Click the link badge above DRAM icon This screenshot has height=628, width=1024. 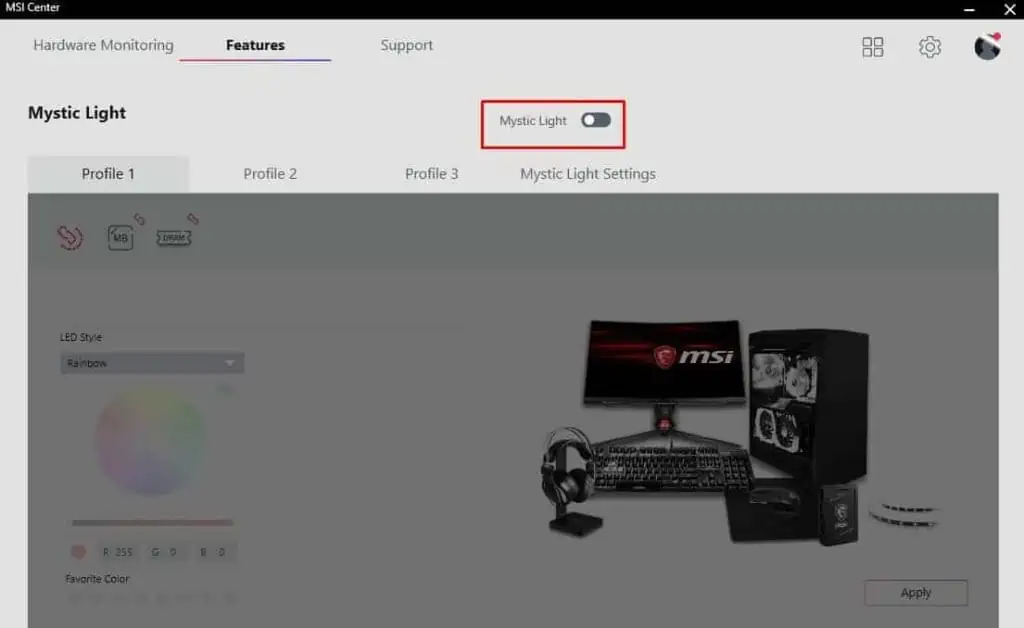pyautogui.click(x=193, y=219)
